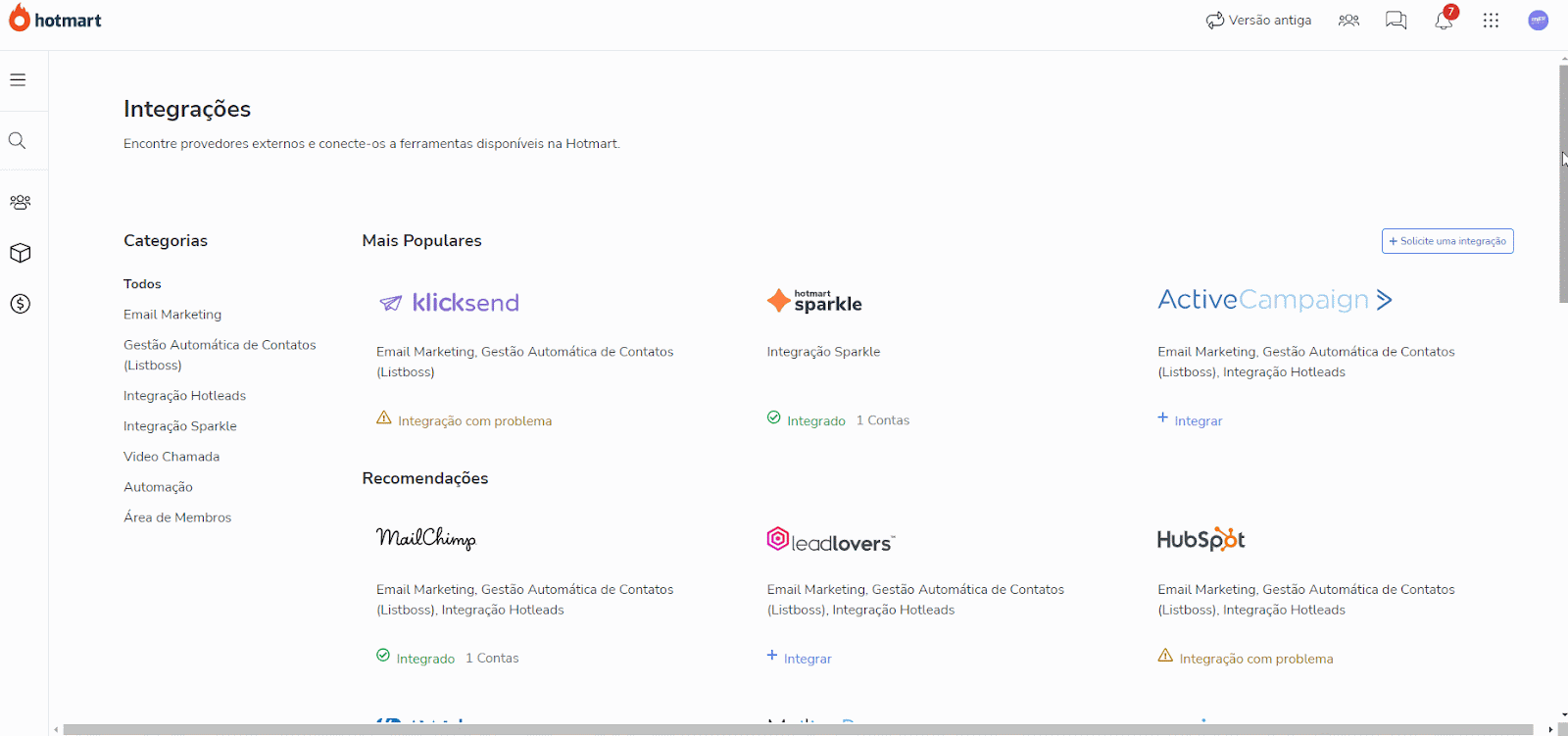Click the horizontal scrollbar at bottom
The width and height of the screenshot is (1568, 736).
pos(798,729)
